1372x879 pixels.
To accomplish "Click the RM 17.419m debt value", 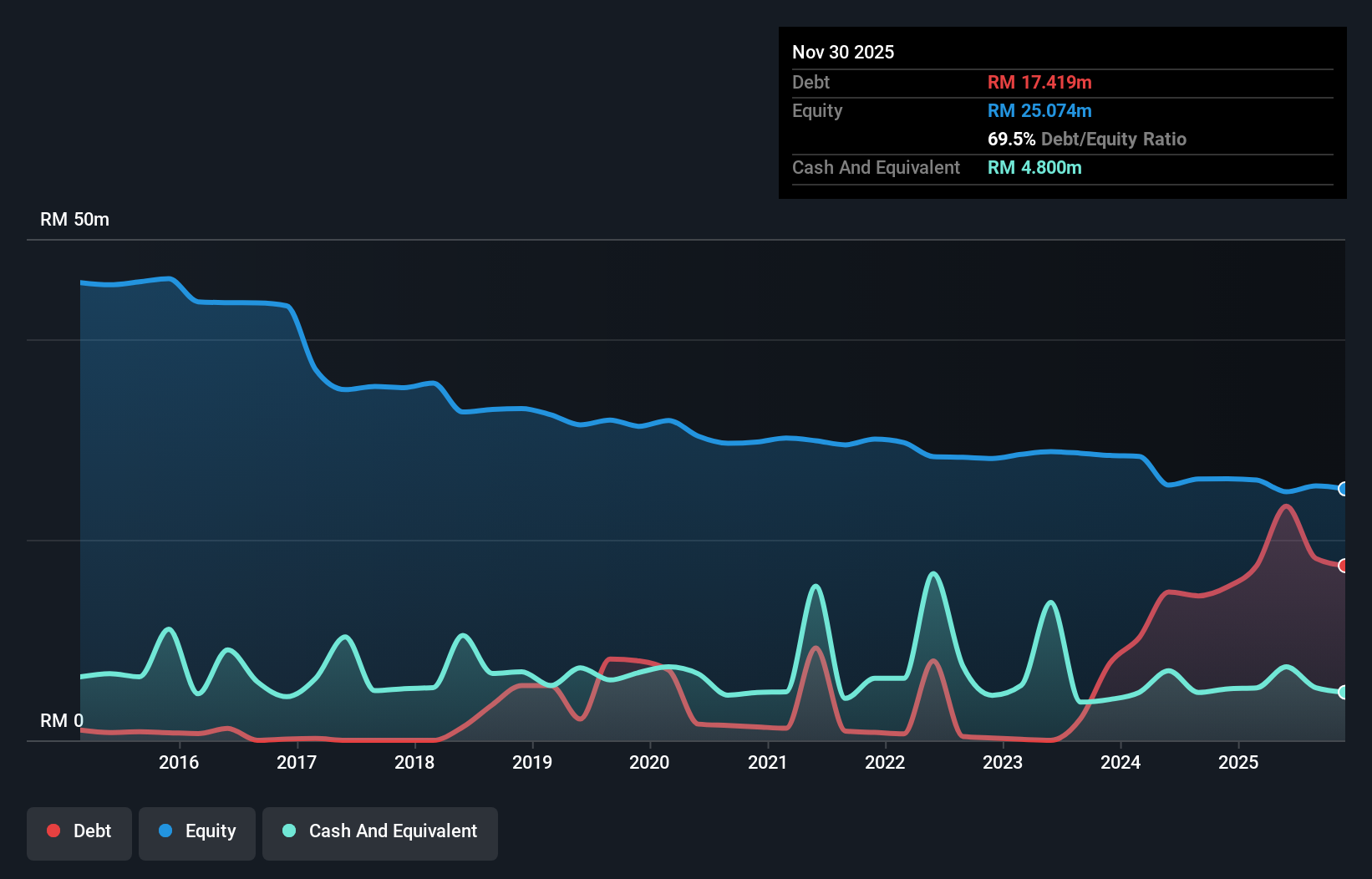I will [1039, 82].
